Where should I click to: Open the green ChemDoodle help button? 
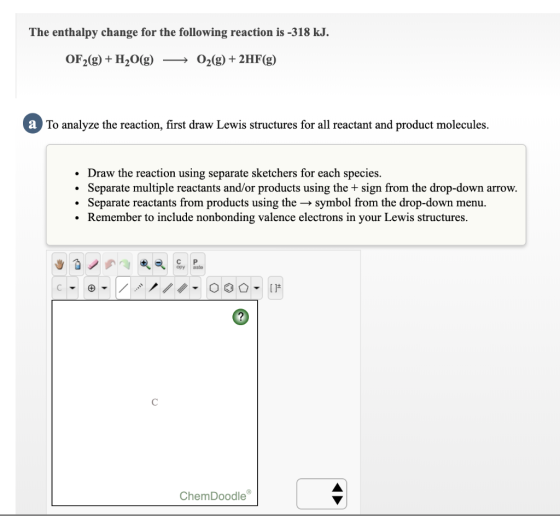tap(241, 317)
